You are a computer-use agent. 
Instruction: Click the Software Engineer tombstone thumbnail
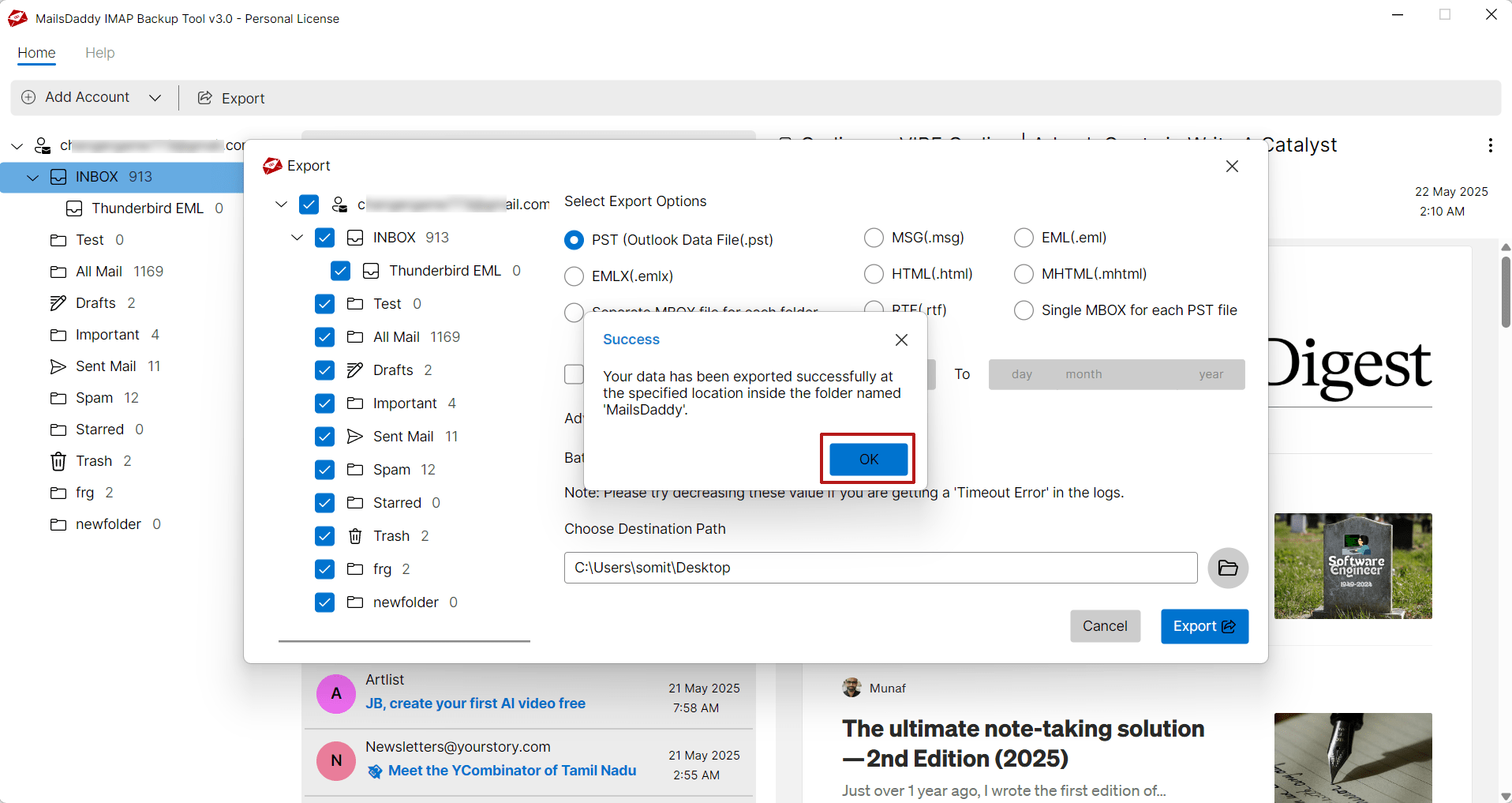click(x=1353, y=566)
